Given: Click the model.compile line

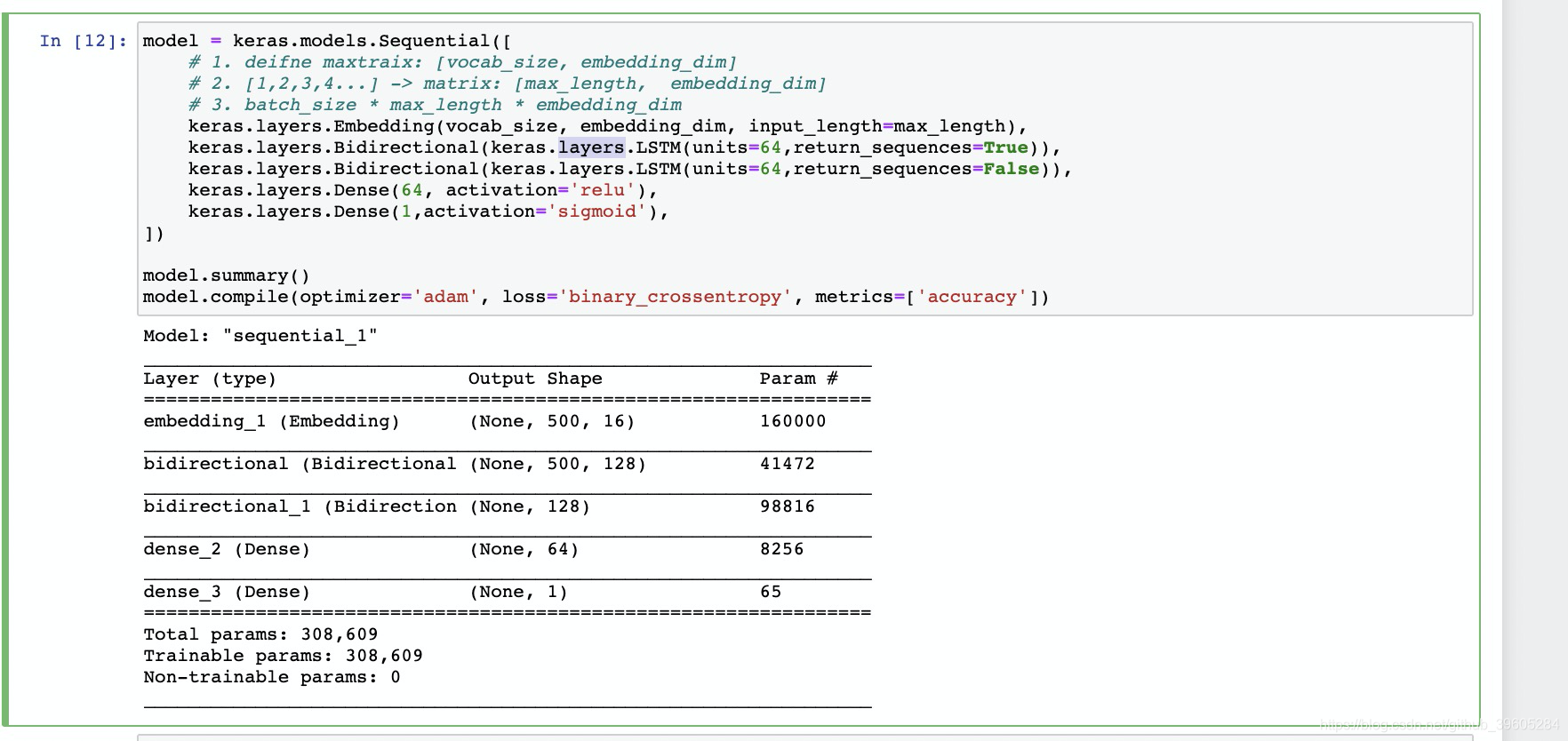Looking at the screenshot, I should [596, 297].
